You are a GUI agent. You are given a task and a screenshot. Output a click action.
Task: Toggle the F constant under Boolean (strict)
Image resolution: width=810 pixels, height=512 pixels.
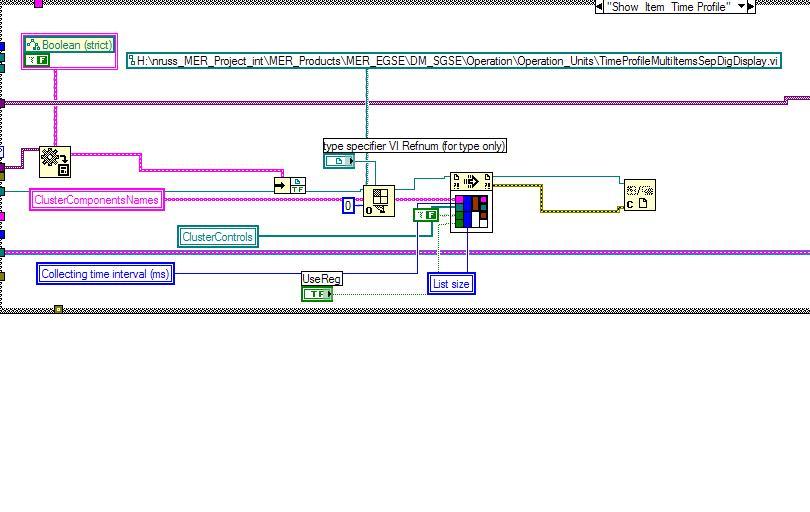[x=37, y=60]
